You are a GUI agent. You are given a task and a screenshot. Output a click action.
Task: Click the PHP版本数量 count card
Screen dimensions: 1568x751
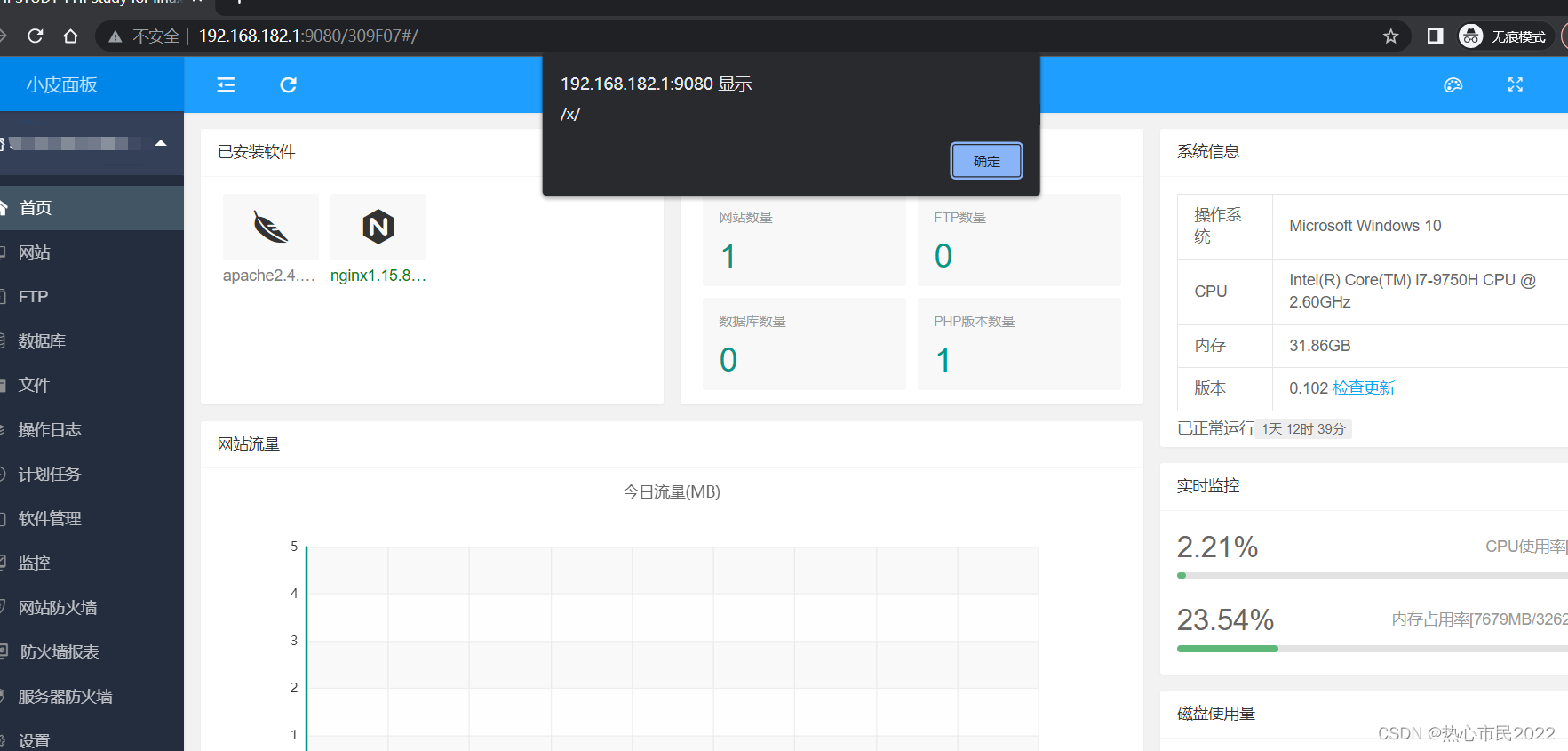(x=1019, y=344)
